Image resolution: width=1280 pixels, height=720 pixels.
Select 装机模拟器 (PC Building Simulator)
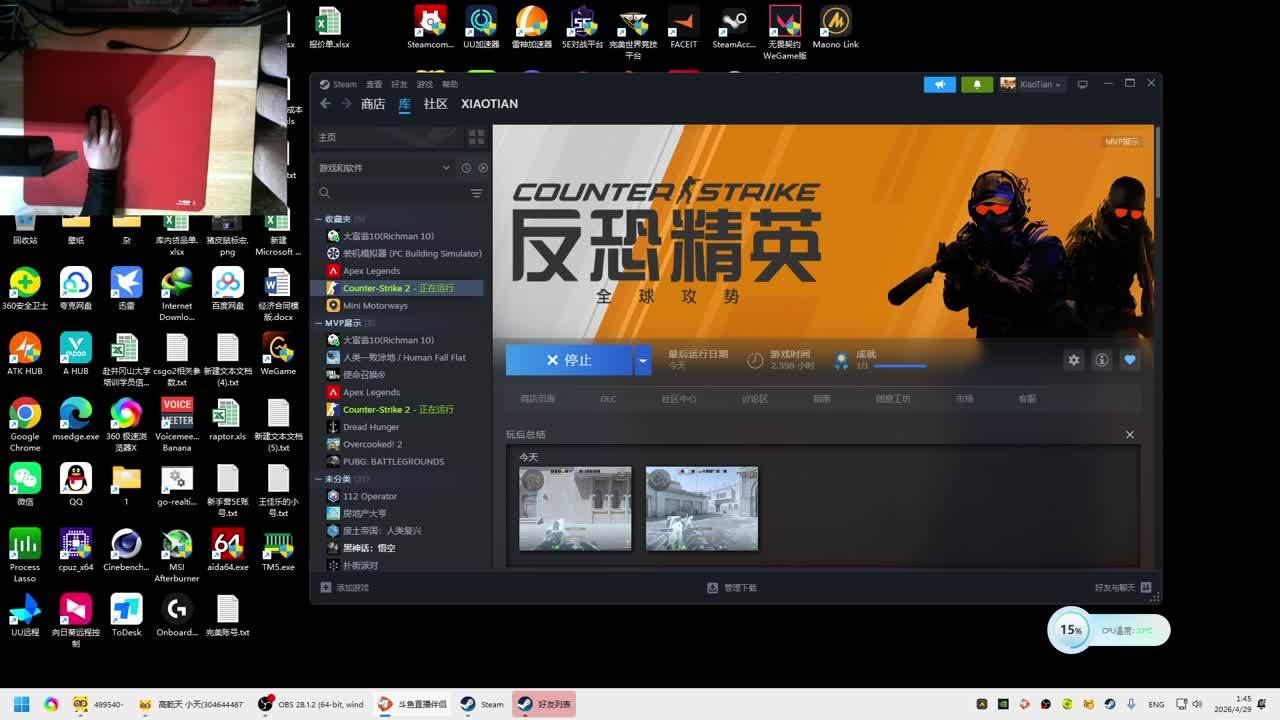coord(399,253)
